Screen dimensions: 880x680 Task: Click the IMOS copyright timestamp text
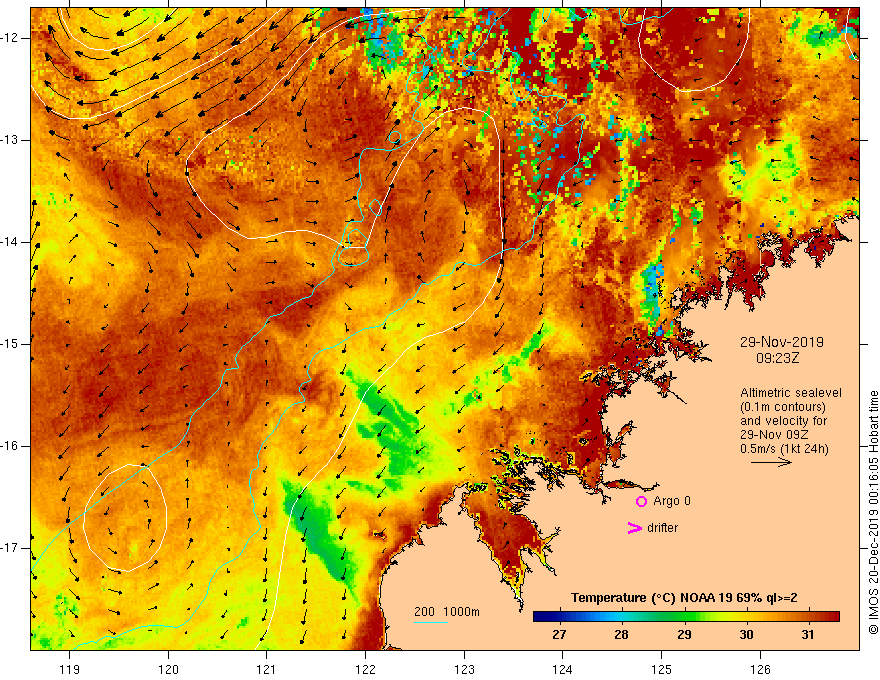coord(873,513)
